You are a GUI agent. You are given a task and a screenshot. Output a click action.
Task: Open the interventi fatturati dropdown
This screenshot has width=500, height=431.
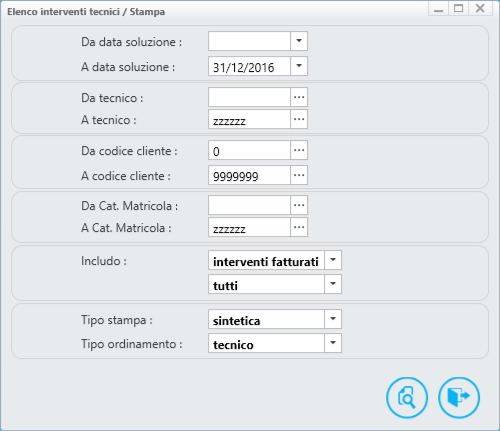point(333,260)
